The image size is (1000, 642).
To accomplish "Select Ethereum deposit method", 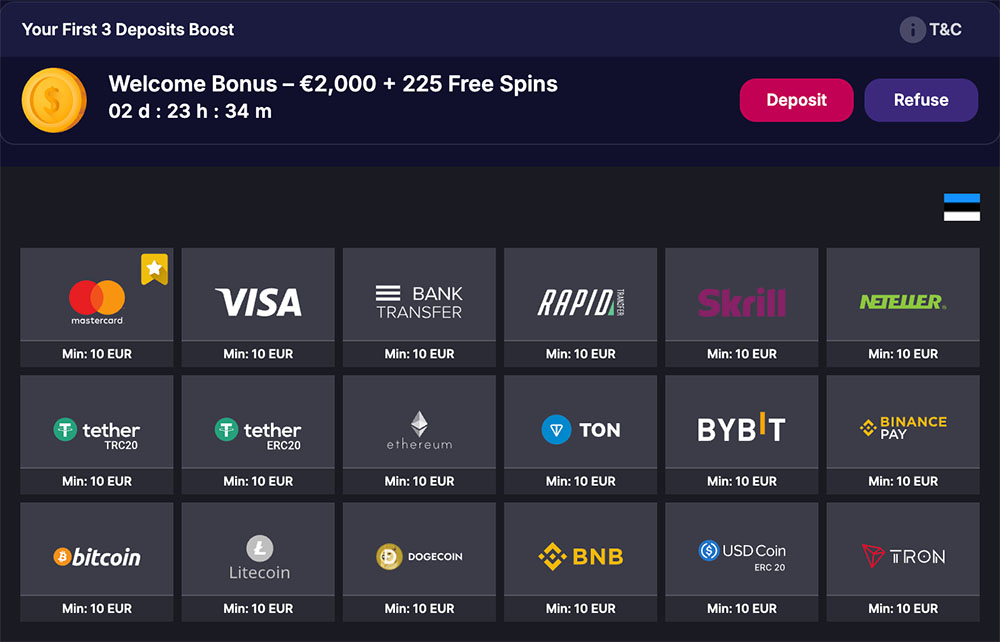I will [419, 430].
